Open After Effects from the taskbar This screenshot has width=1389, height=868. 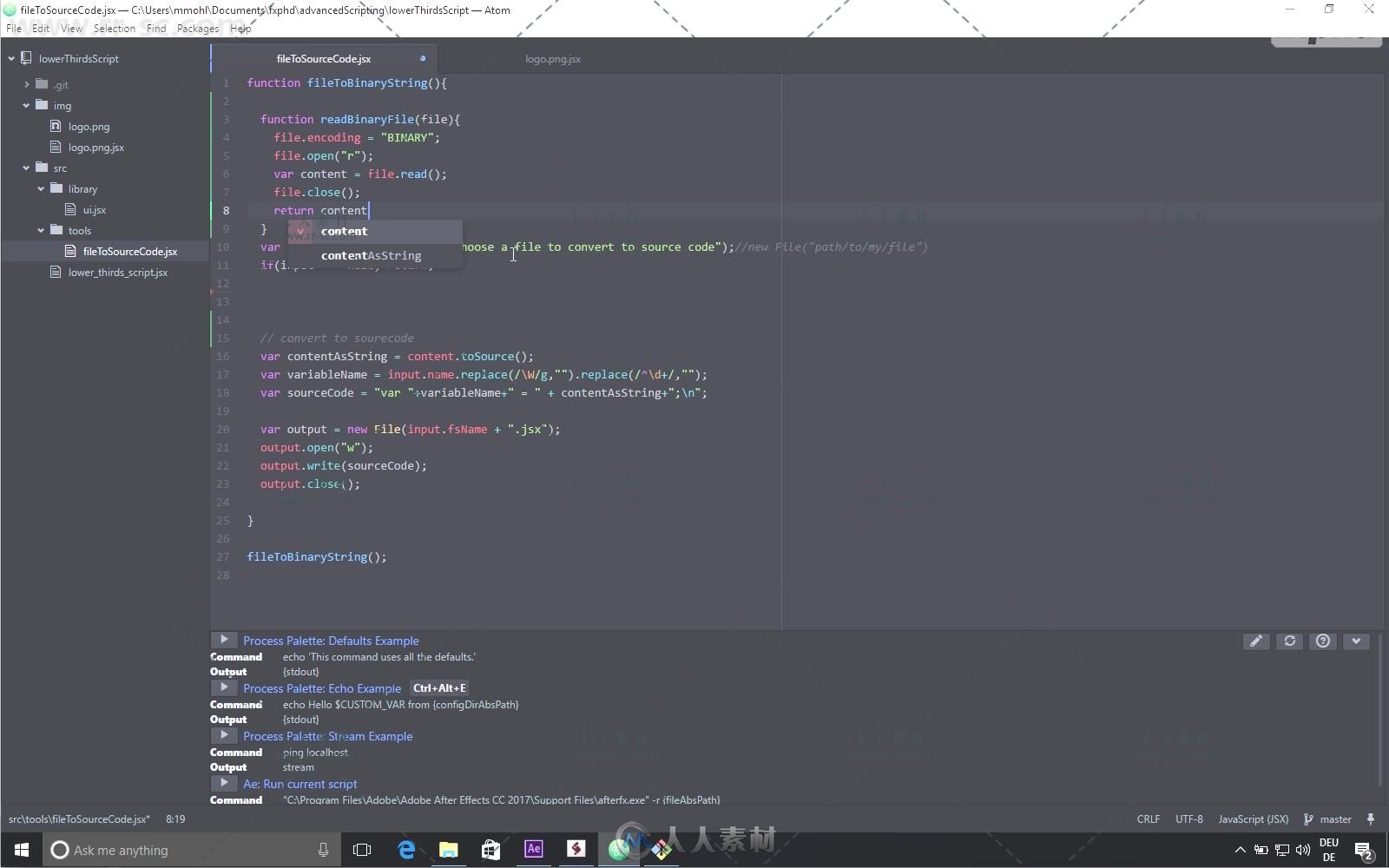click(x=534, y=850)
